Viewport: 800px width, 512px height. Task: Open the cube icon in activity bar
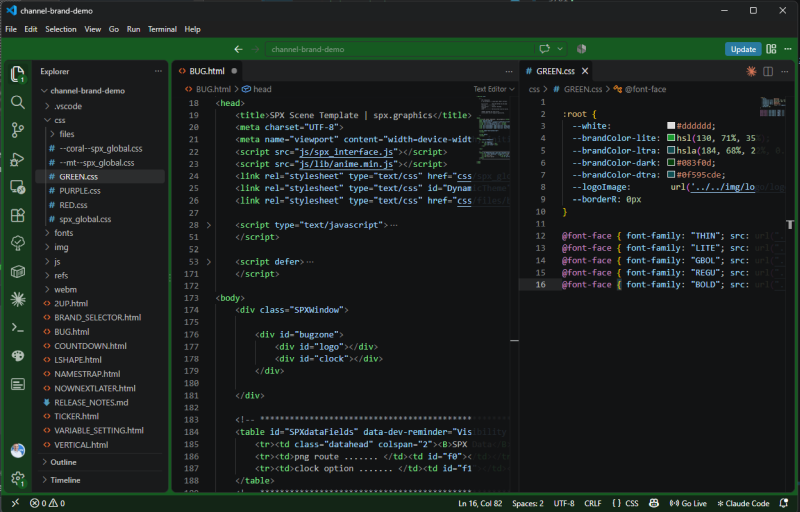tap(17, 271)
